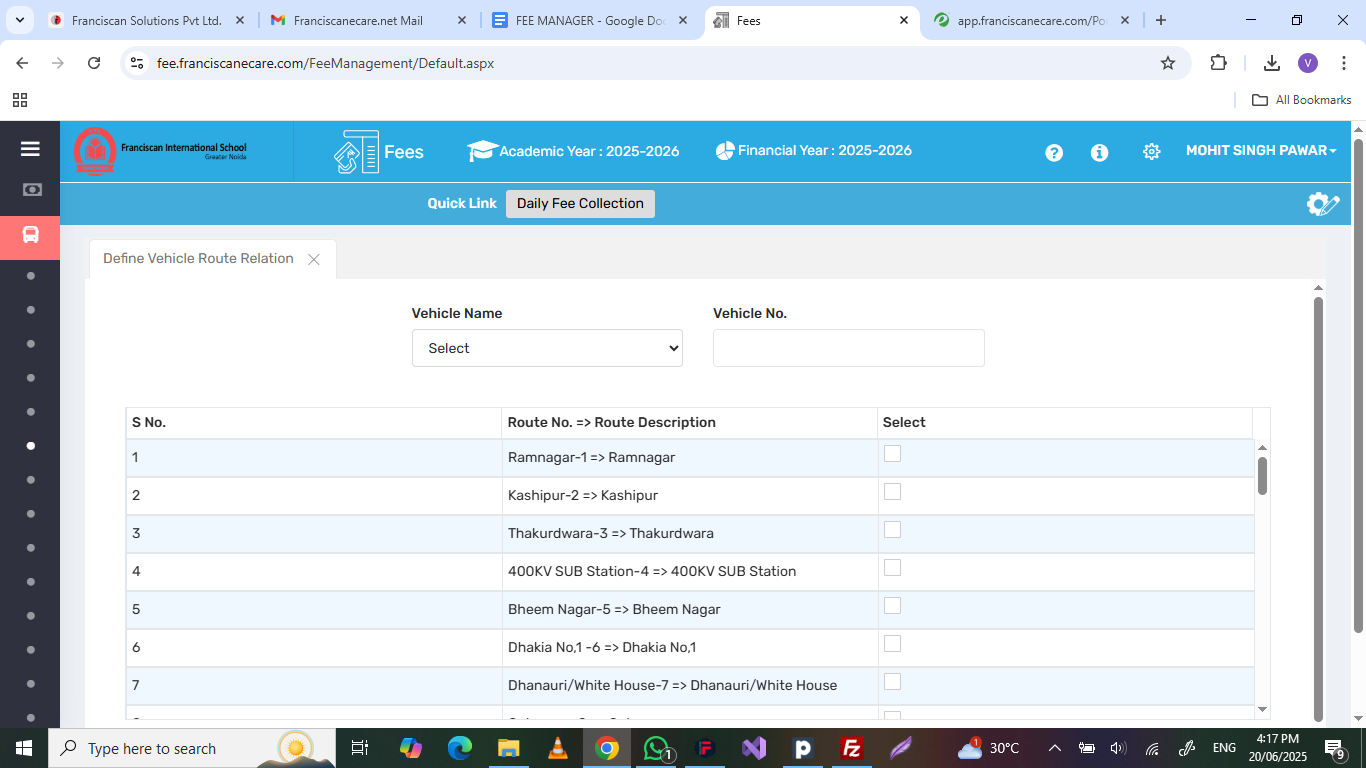Click the Windows Start button
Viewport: 1366px width, 768px height.
pyautogui.click(x=23, y=748)
